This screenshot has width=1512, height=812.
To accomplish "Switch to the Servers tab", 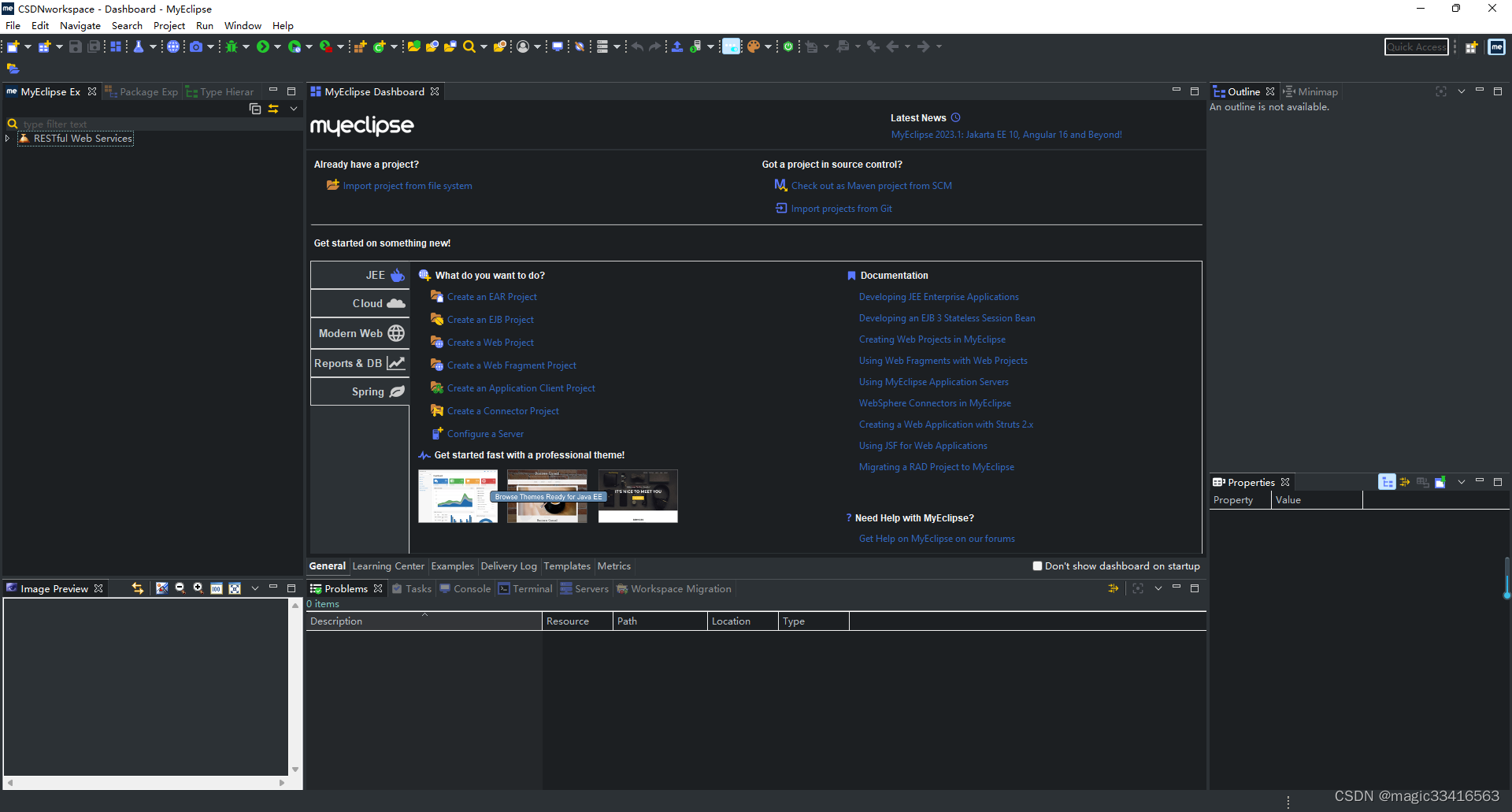I will (584, 588).
